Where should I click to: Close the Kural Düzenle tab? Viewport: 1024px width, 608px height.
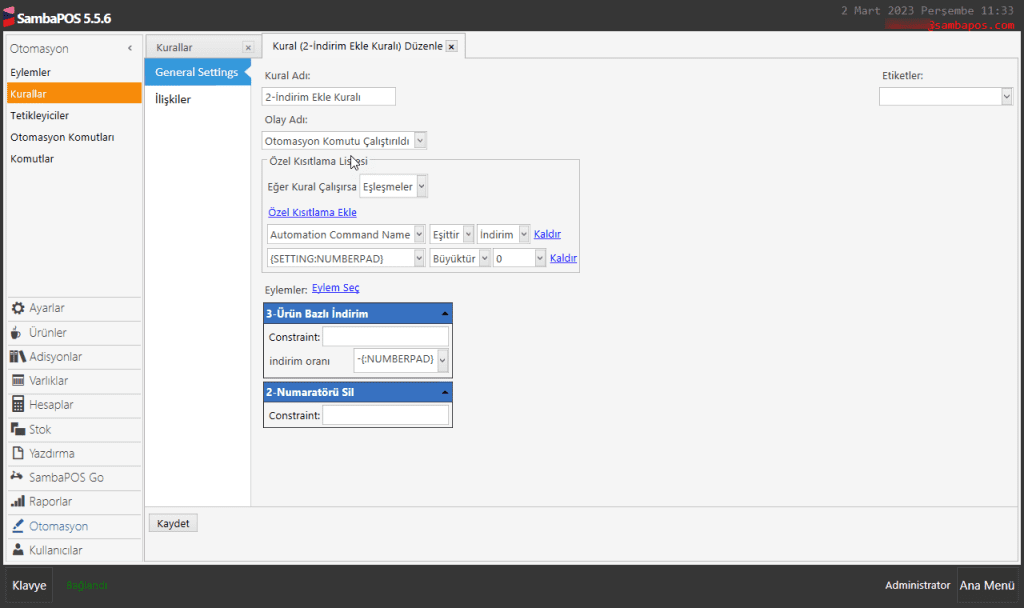click(451, 47)
